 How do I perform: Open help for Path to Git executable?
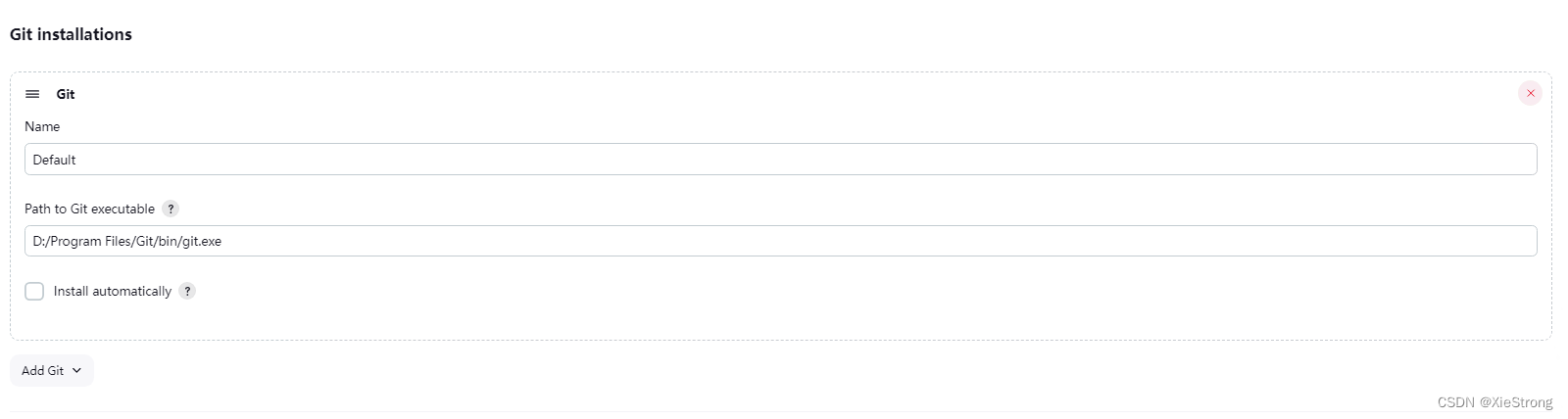171,209
